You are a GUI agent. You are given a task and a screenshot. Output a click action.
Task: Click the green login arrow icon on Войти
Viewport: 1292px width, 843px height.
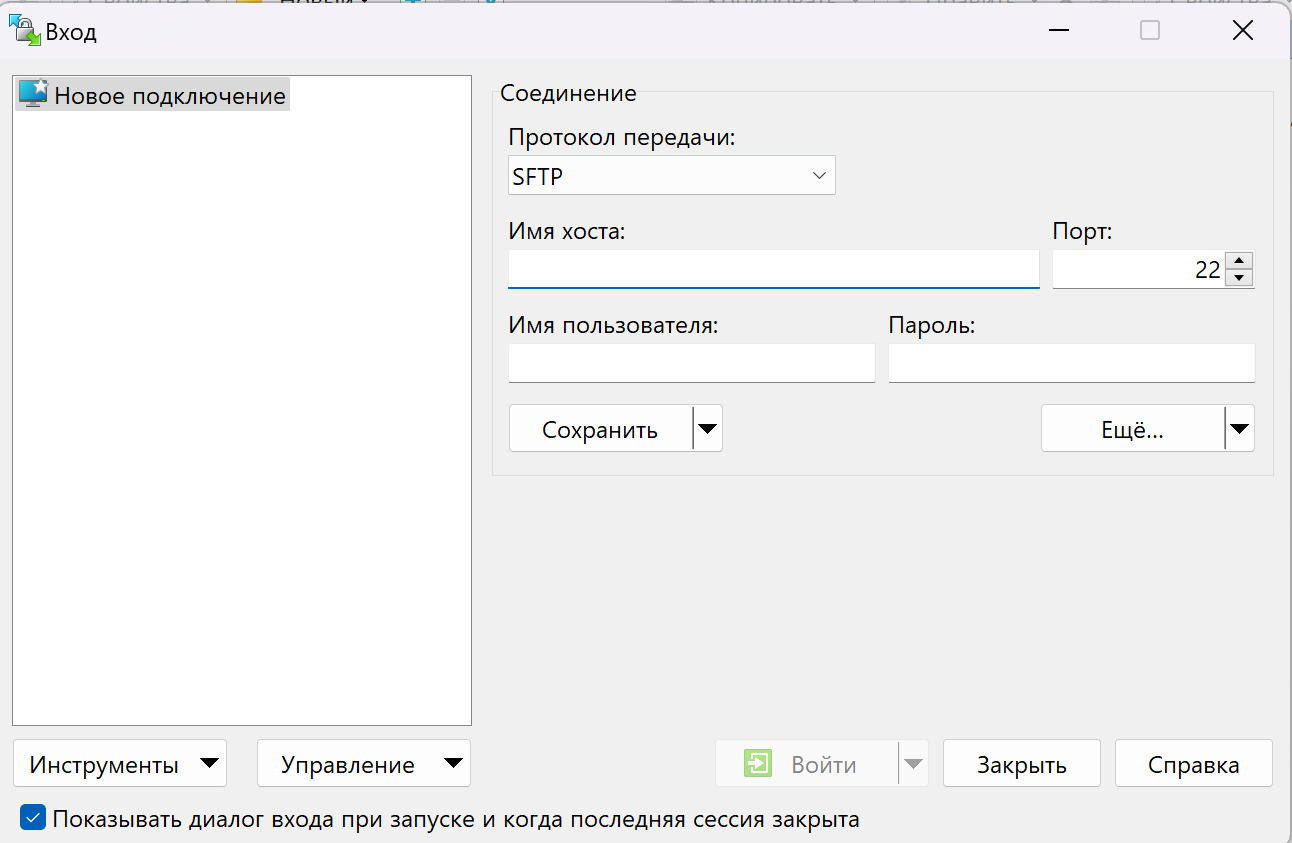[759, 763]
